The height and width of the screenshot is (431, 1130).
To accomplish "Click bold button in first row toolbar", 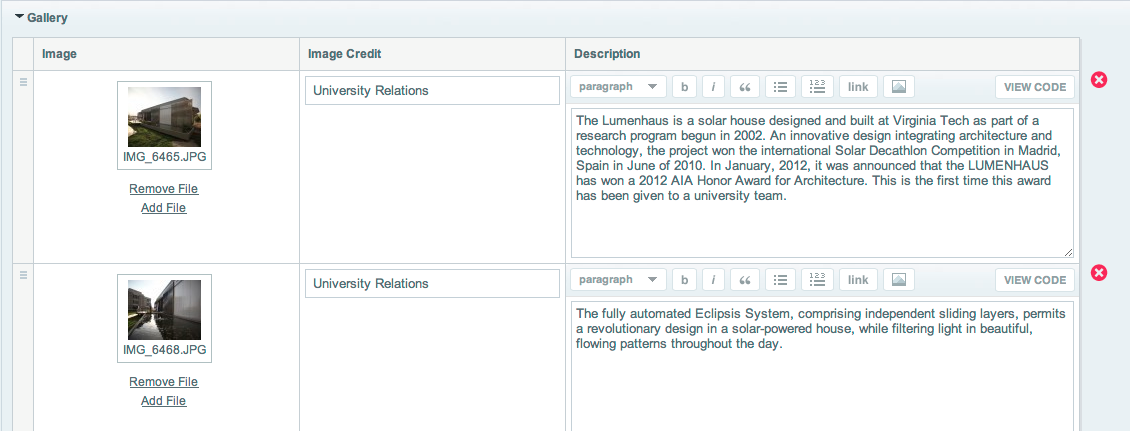I will click(x=684, y=87).
